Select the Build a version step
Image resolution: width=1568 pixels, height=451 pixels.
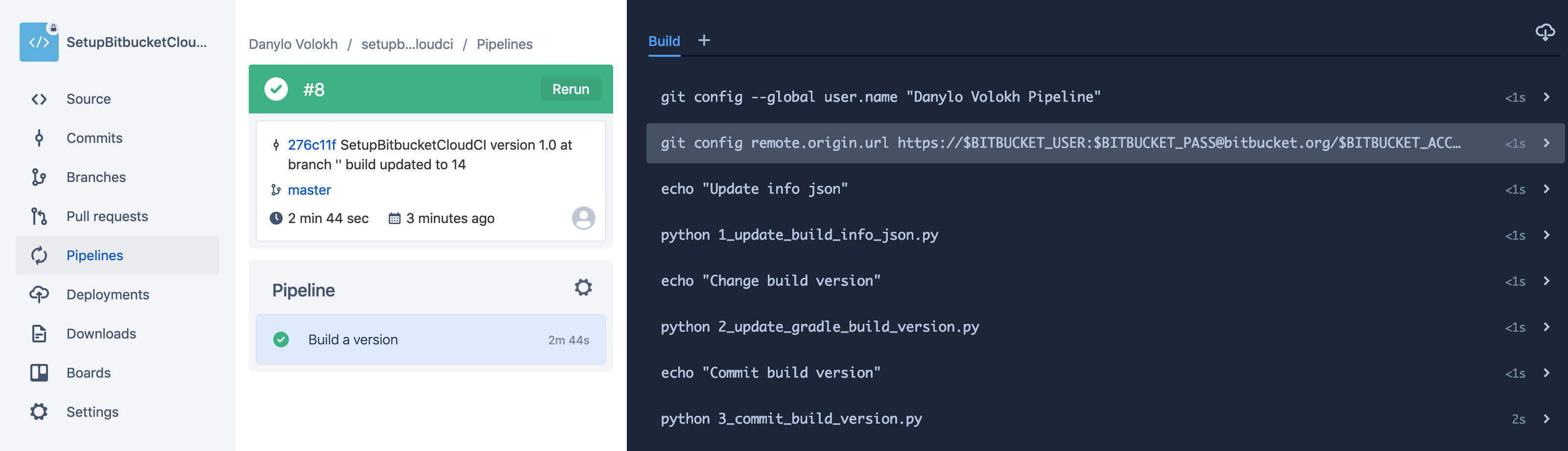coord(431,340)
